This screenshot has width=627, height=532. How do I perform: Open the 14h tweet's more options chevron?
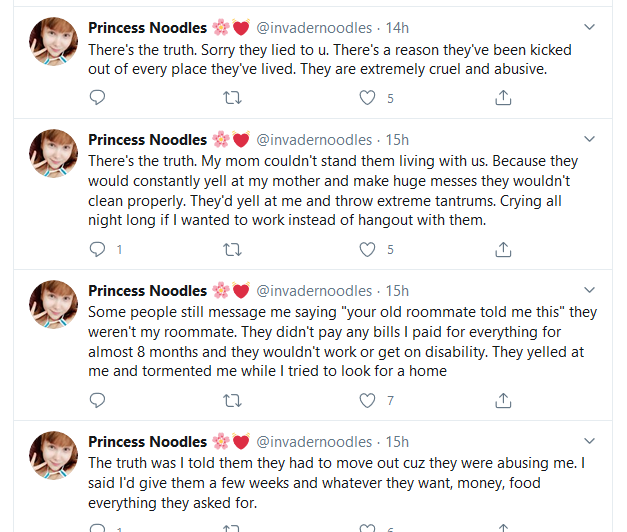tap(588, 27)
